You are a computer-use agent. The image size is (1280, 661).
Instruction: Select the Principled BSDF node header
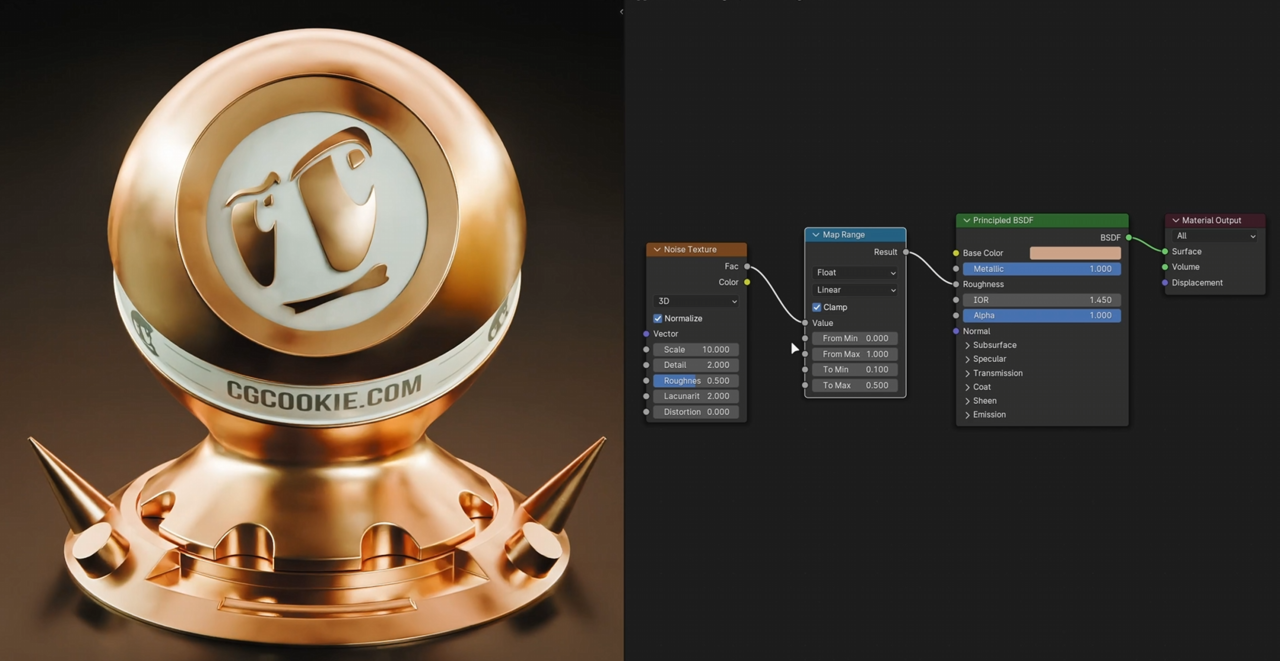pyautogui.click(x=1042, y=220)
